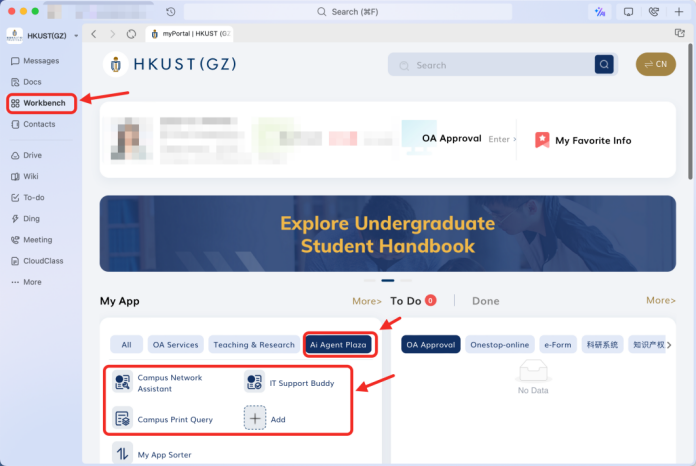This screenshot has width=696, height=466.
Task: Open the history clock icon in title bar
Action: click(x=171, y=12)
